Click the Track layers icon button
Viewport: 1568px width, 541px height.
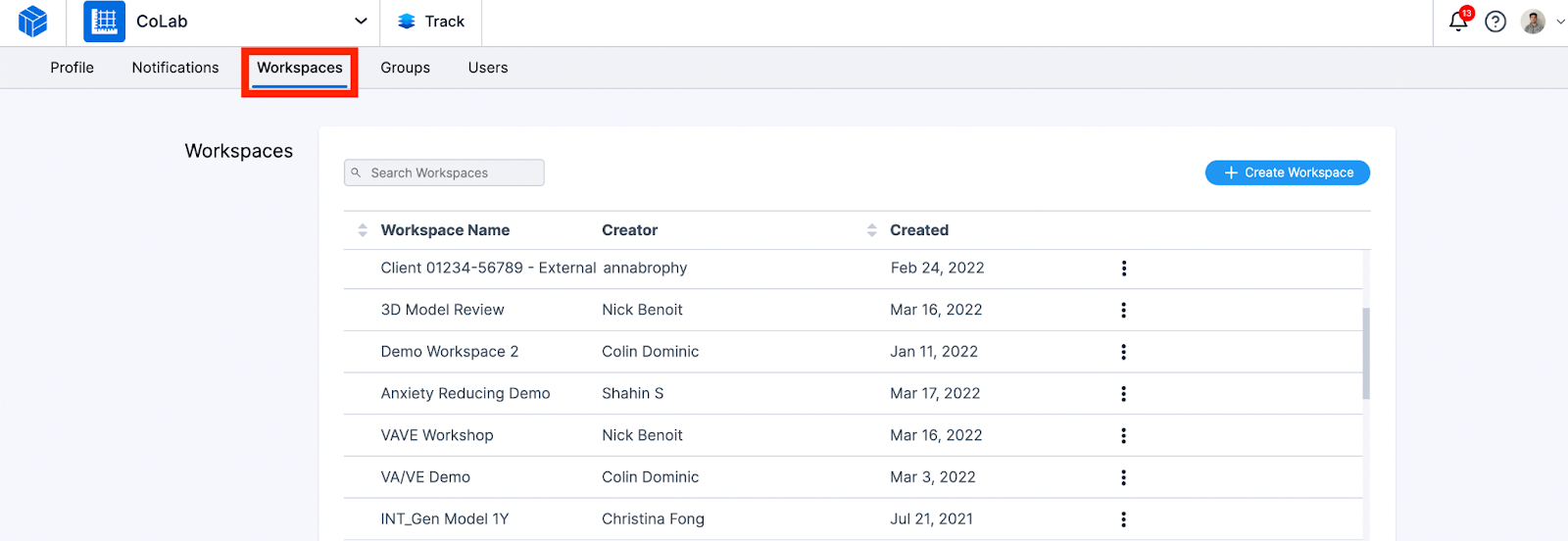pyautogui.click(x=407, y=22)
